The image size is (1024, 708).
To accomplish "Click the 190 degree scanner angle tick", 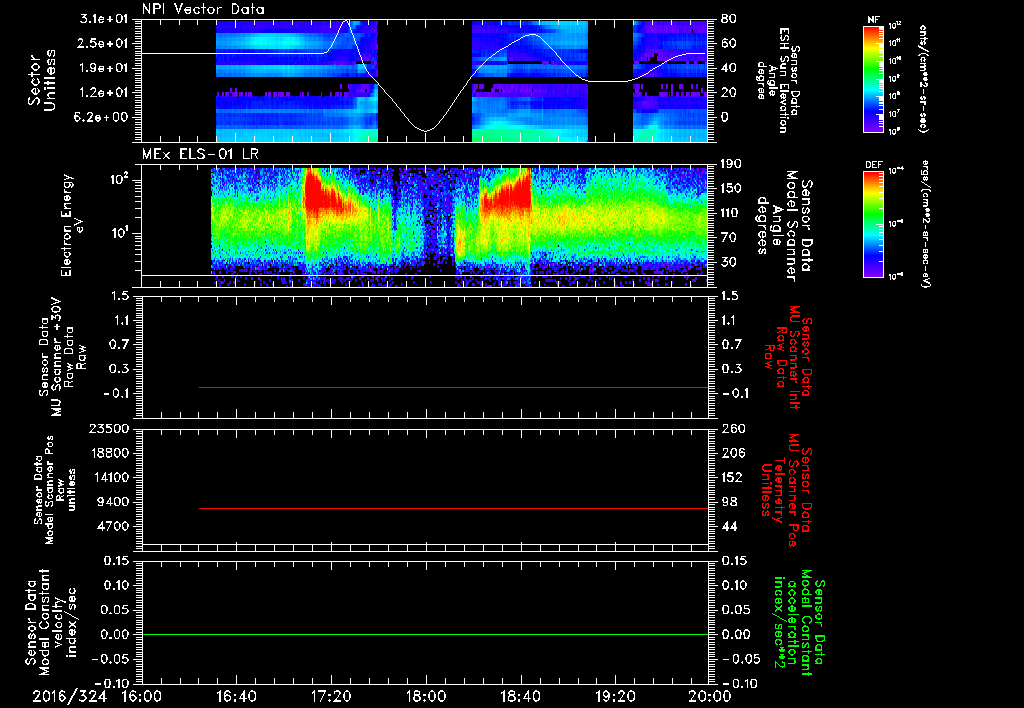I will pos(731,164).
